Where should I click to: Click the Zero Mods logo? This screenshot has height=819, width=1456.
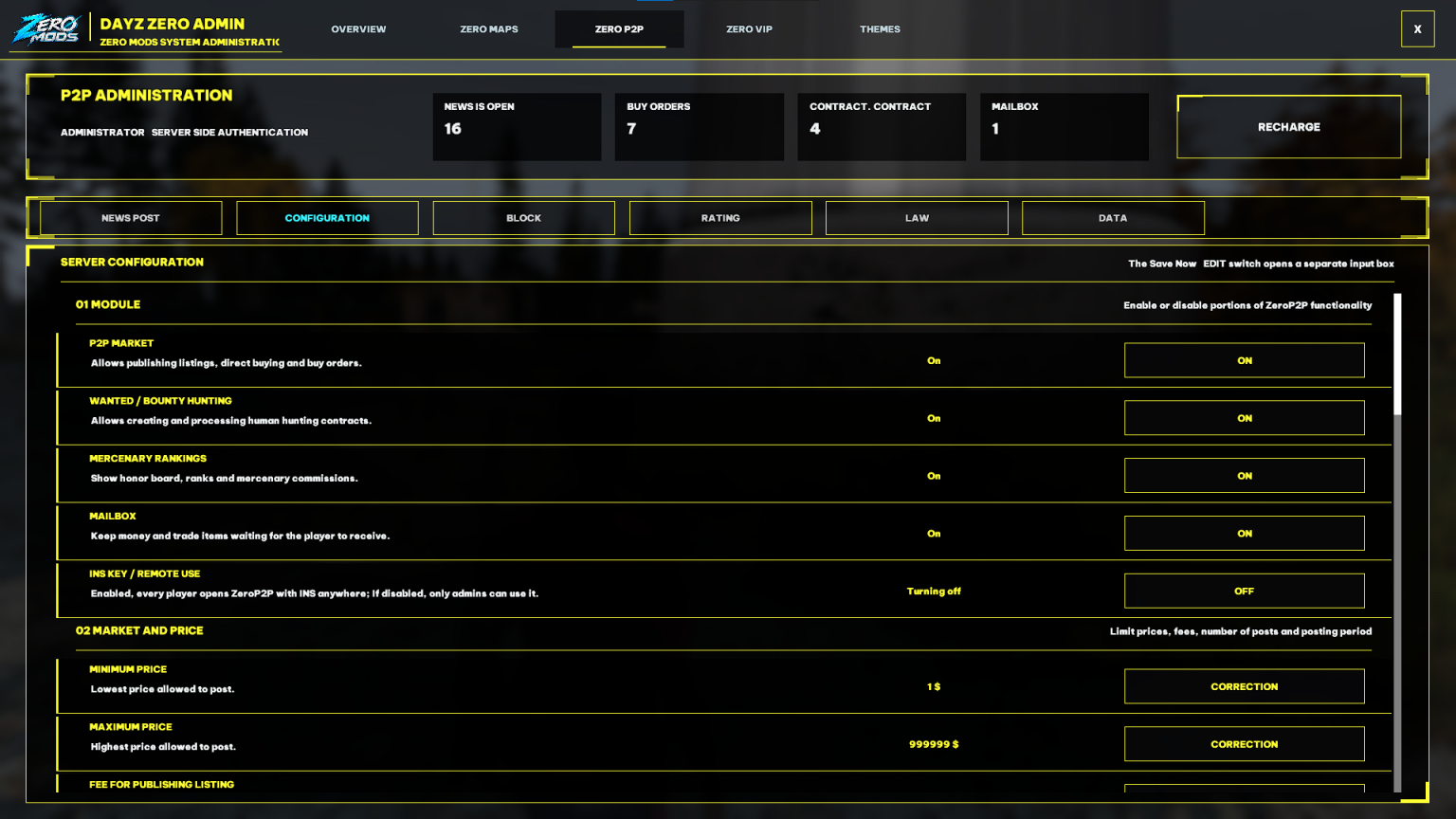(x=46, y=28)
